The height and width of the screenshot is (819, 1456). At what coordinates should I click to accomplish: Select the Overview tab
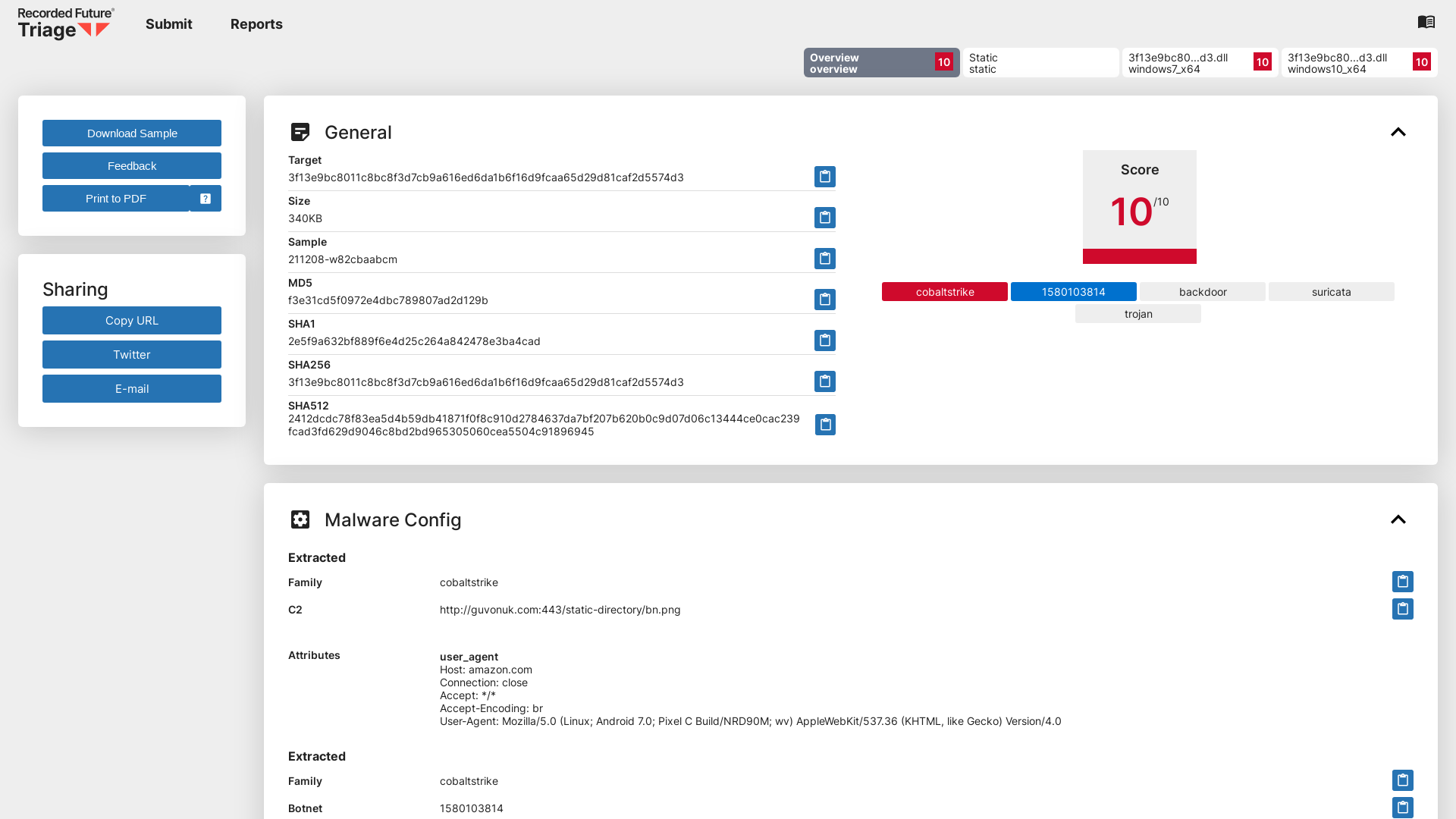[x=882, y=63]
